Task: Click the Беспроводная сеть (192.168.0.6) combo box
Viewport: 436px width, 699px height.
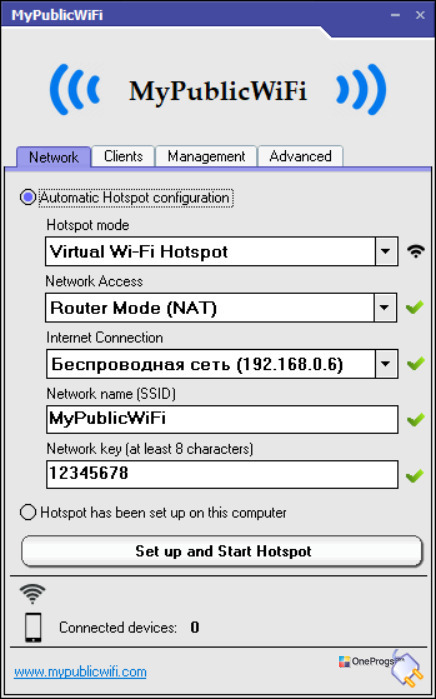Action: [222, 364]
